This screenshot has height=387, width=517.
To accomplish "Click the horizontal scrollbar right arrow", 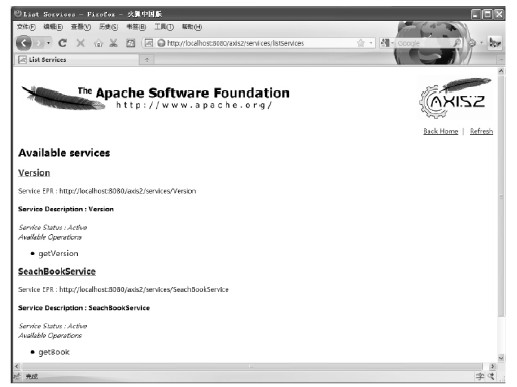I will 492,366.
